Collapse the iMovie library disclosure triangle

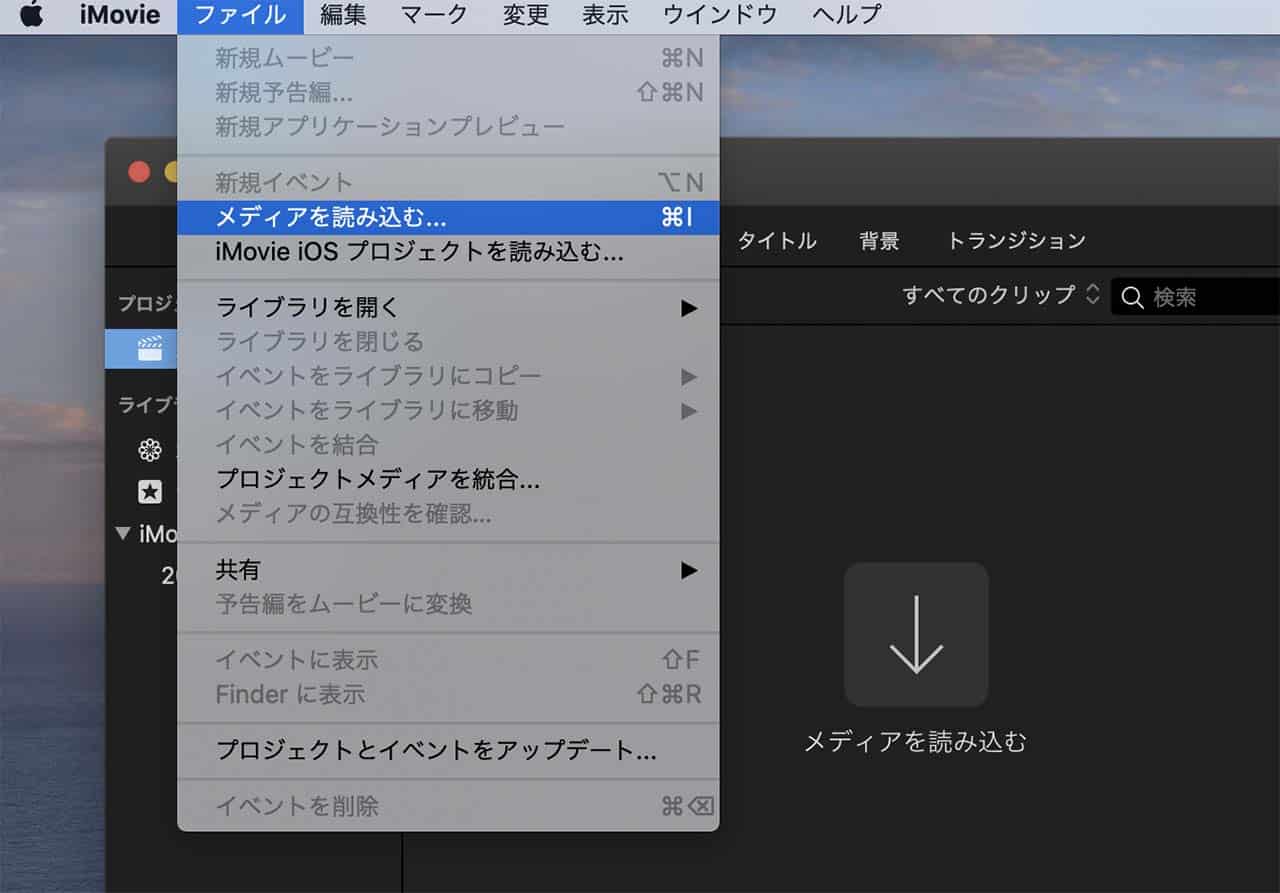[123, 533]
